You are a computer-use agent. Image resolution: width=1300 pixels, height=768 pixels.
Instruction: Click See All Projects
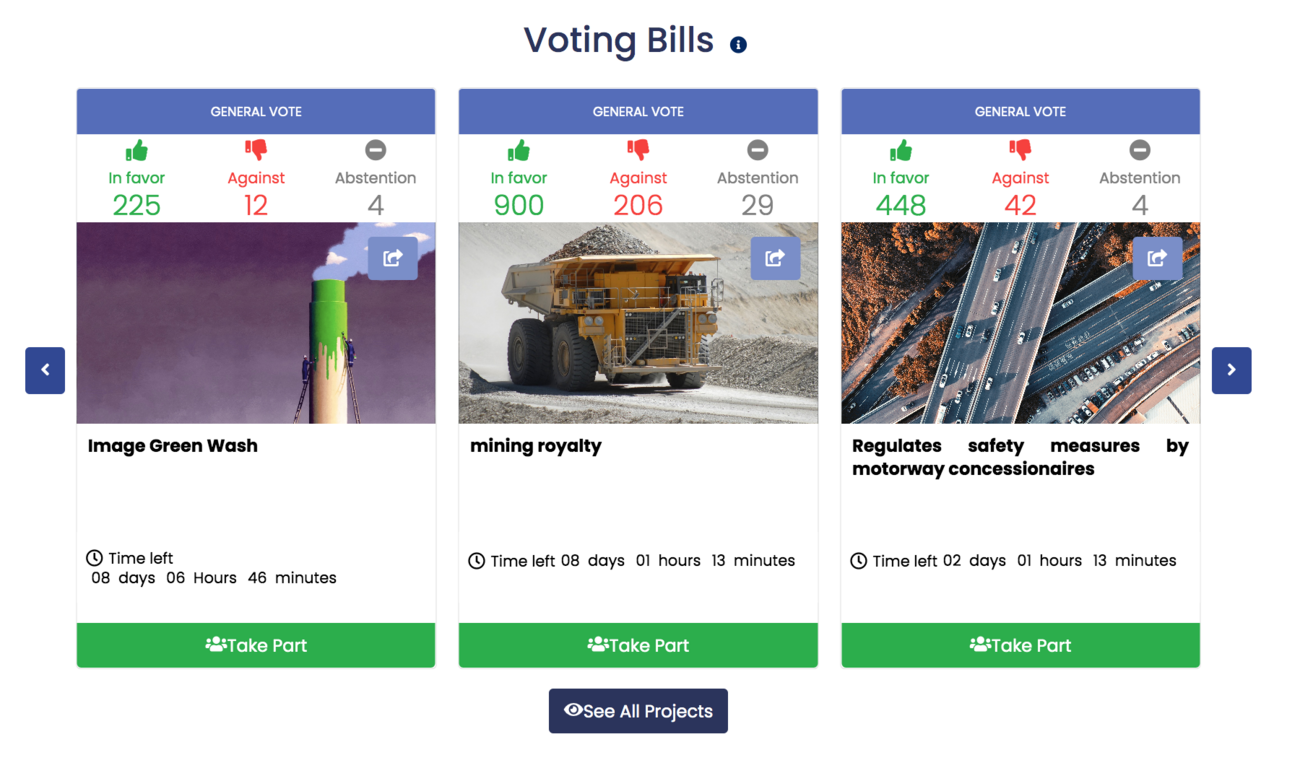pyautogui.click(x=638, y=711)
